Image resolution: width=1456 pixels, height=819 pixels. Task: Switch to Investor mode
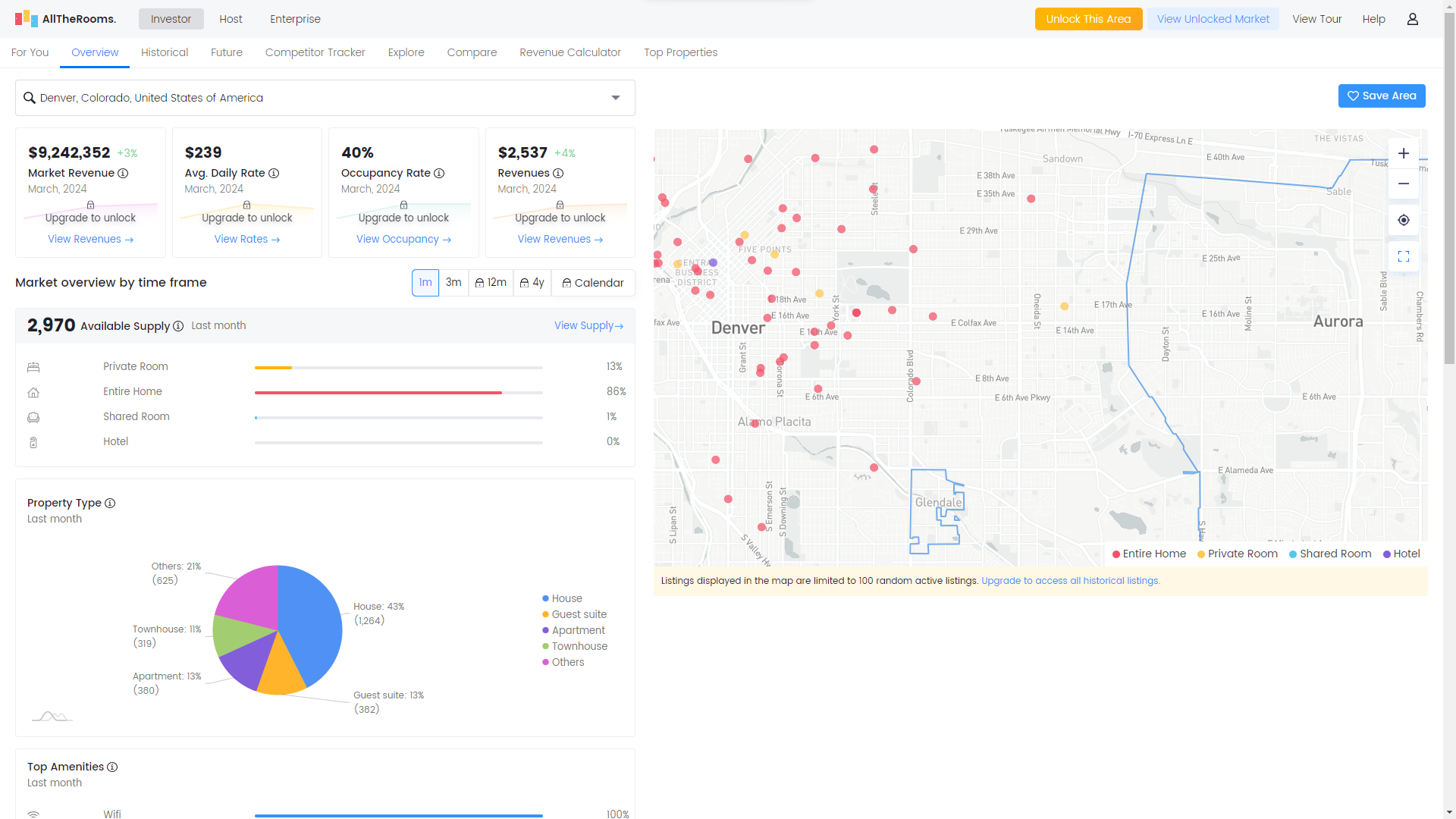click(171, 19)
